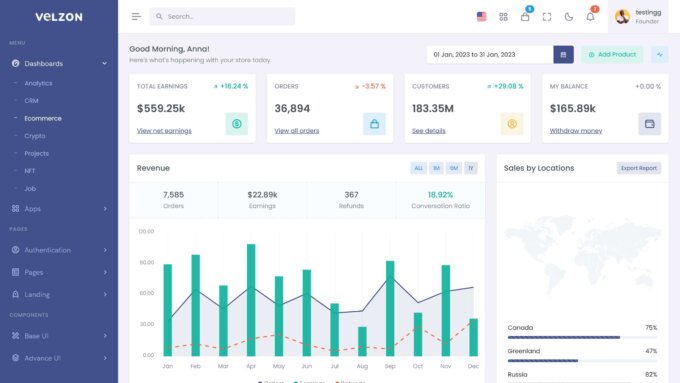This screenshot has width=680, height=383.
Task: Open View net earnings link
Action: [164, 131]
